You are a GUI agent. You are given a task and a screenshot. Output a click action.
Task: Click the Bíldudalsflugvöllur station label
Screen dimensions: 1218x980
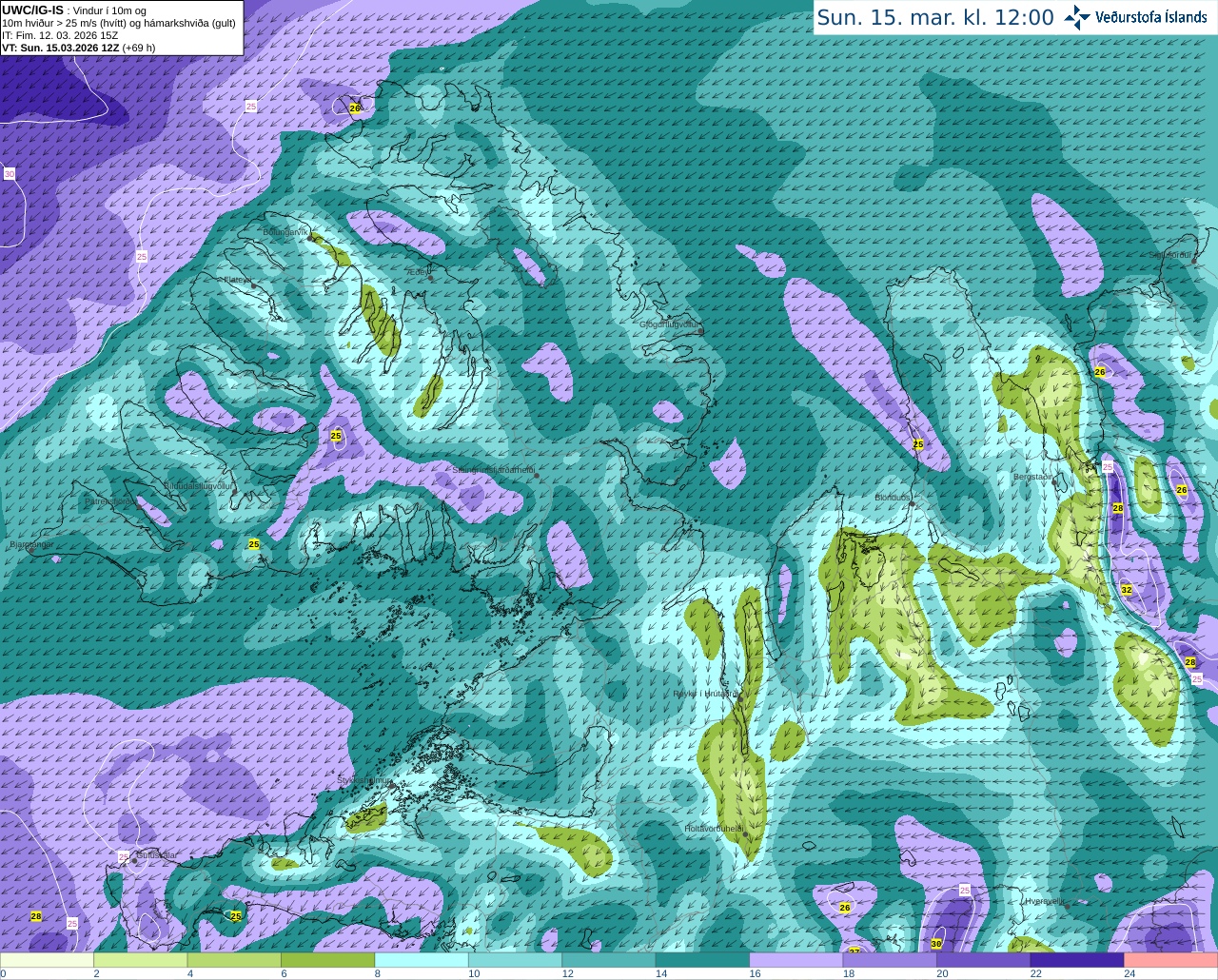point(198,485)
